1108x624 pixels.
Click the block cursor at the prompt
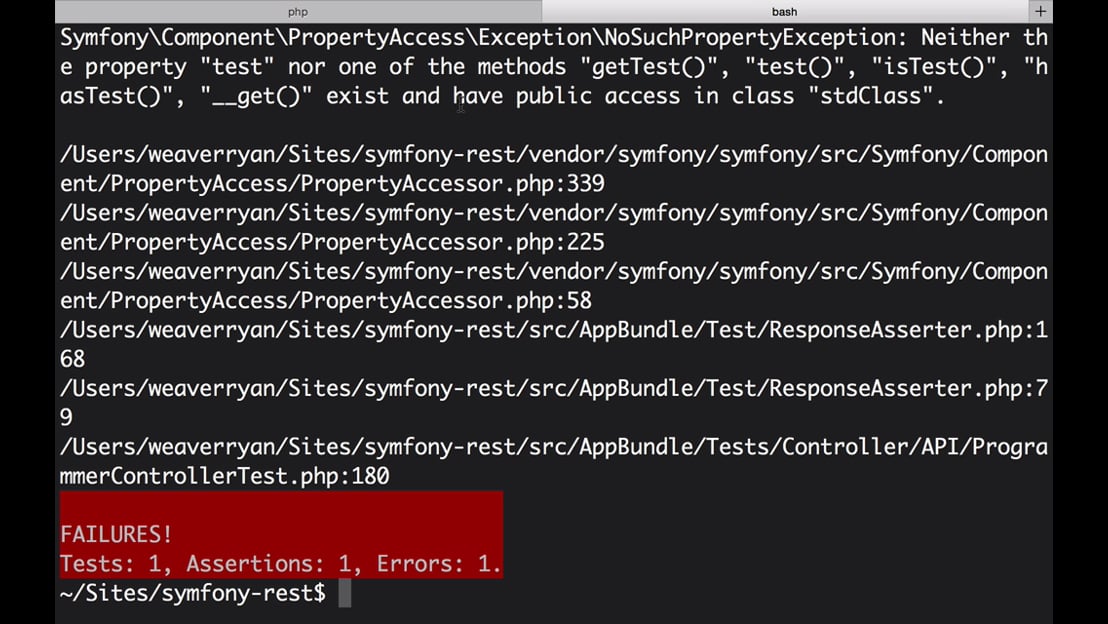click(345, 593)
